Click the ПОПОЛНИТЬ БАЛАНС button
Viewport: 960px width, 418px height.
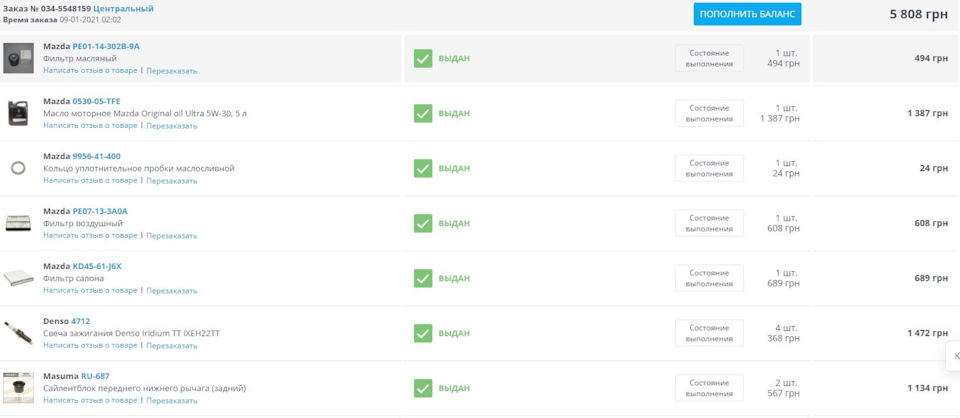click(747, 14)
